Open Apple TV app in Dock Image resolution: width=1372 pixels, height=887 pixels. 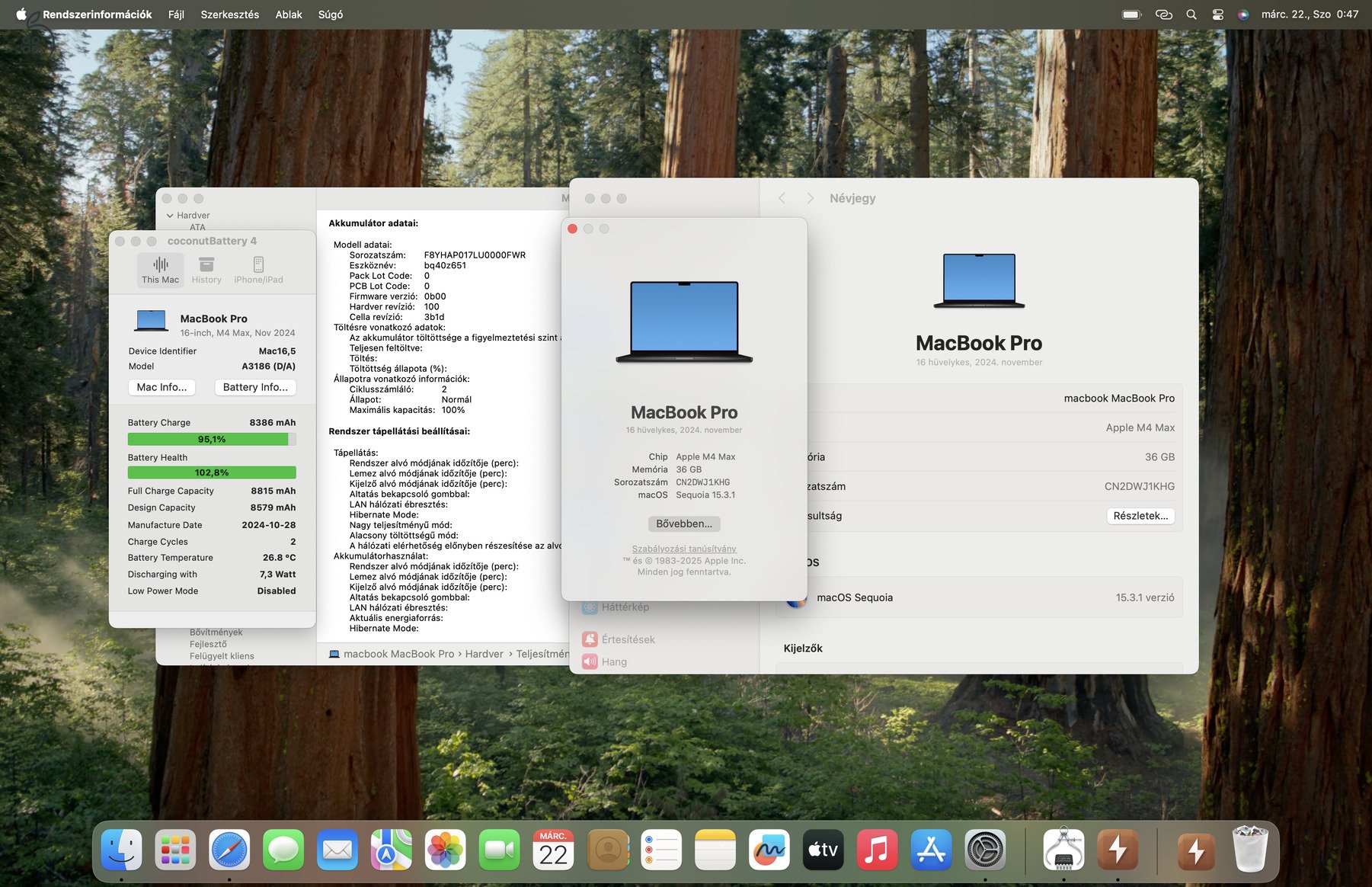[823, 850]
